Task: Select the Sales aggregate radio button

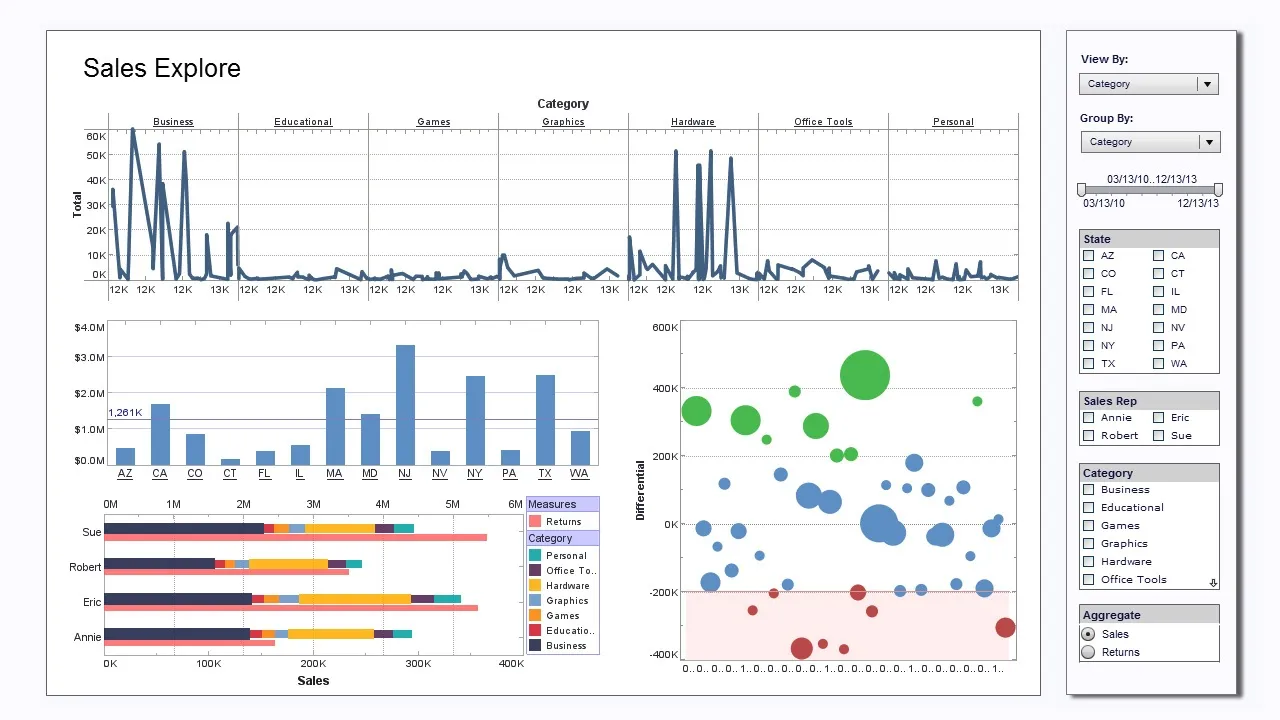Action: click(x=1089, y=634)
